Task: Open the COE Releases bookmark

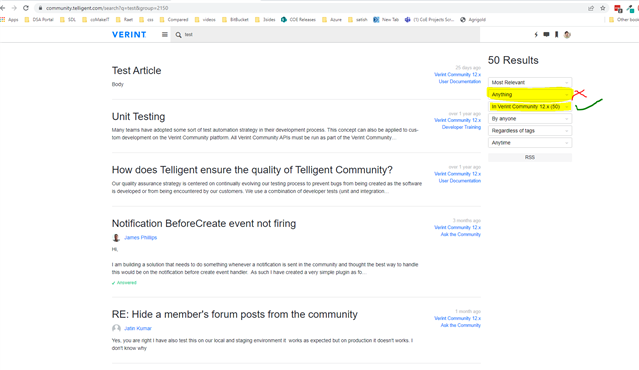Action: [298, 20]
